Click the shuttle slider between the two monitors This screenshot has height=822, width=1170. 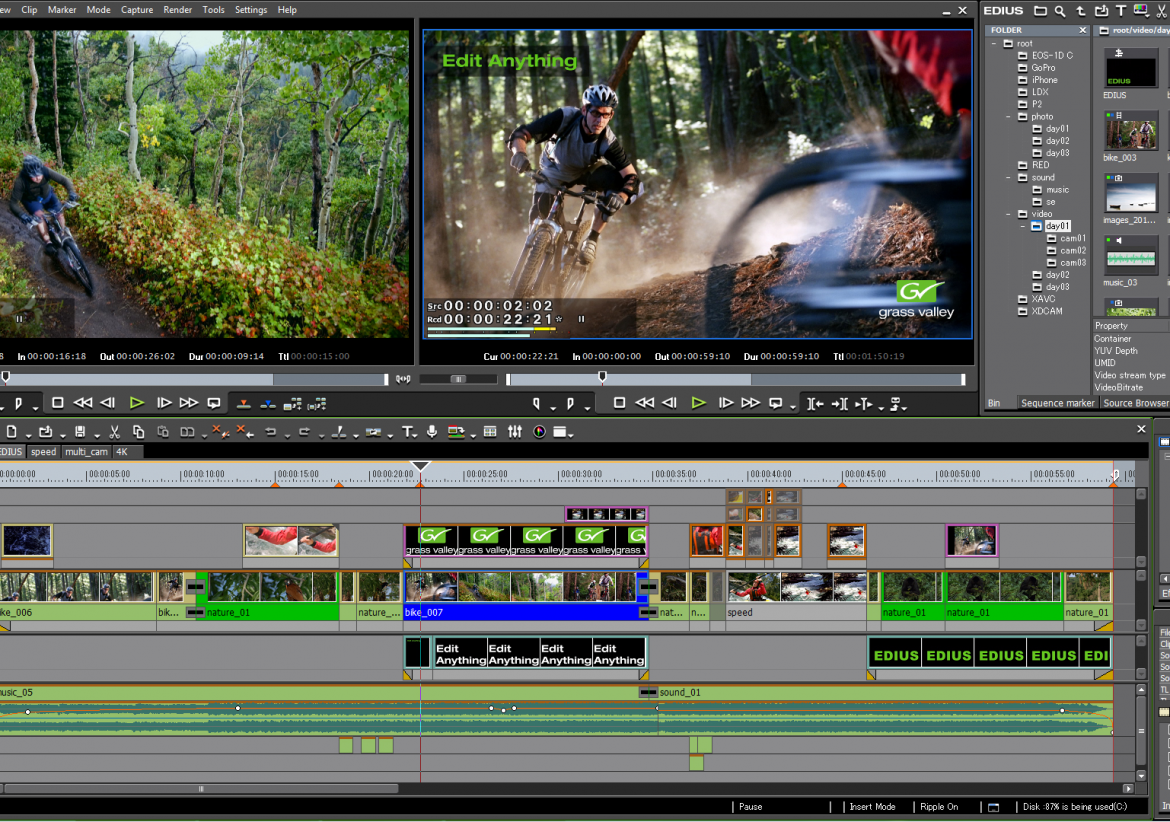click(x=459, y=379)
